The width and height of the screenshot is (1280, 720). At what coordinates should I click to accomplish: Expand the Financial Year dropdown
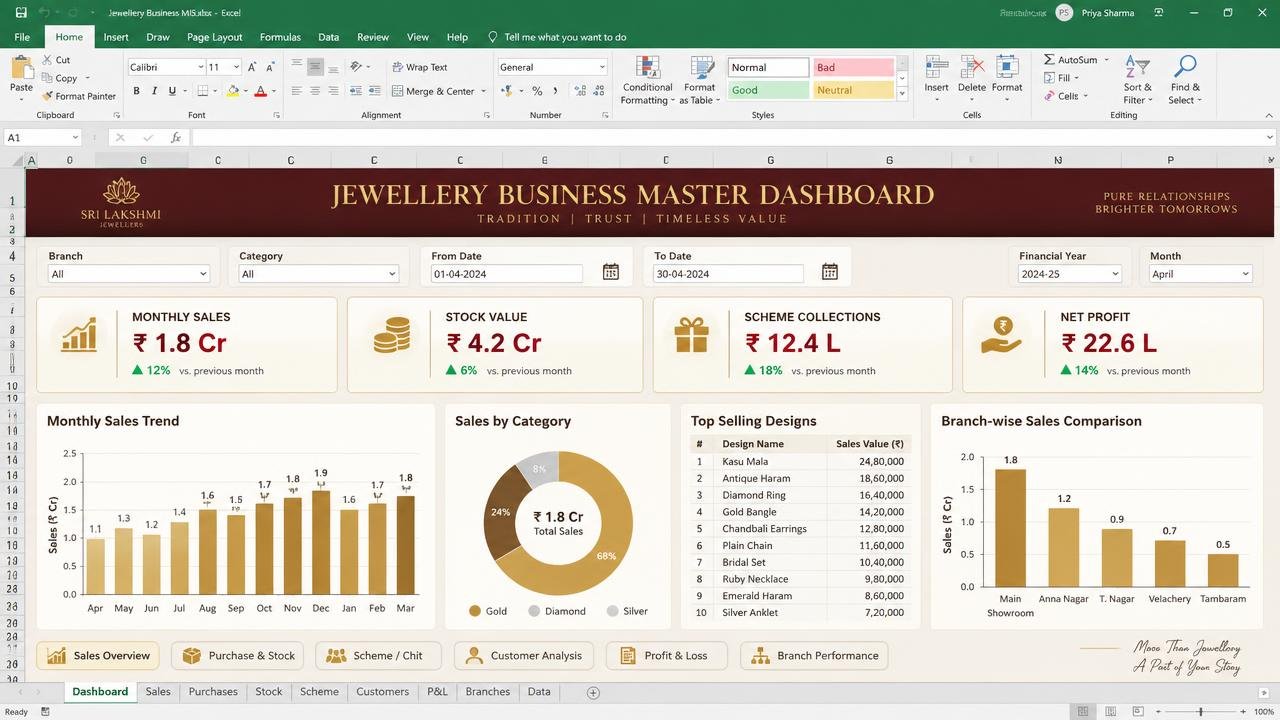pos(1070,274)
